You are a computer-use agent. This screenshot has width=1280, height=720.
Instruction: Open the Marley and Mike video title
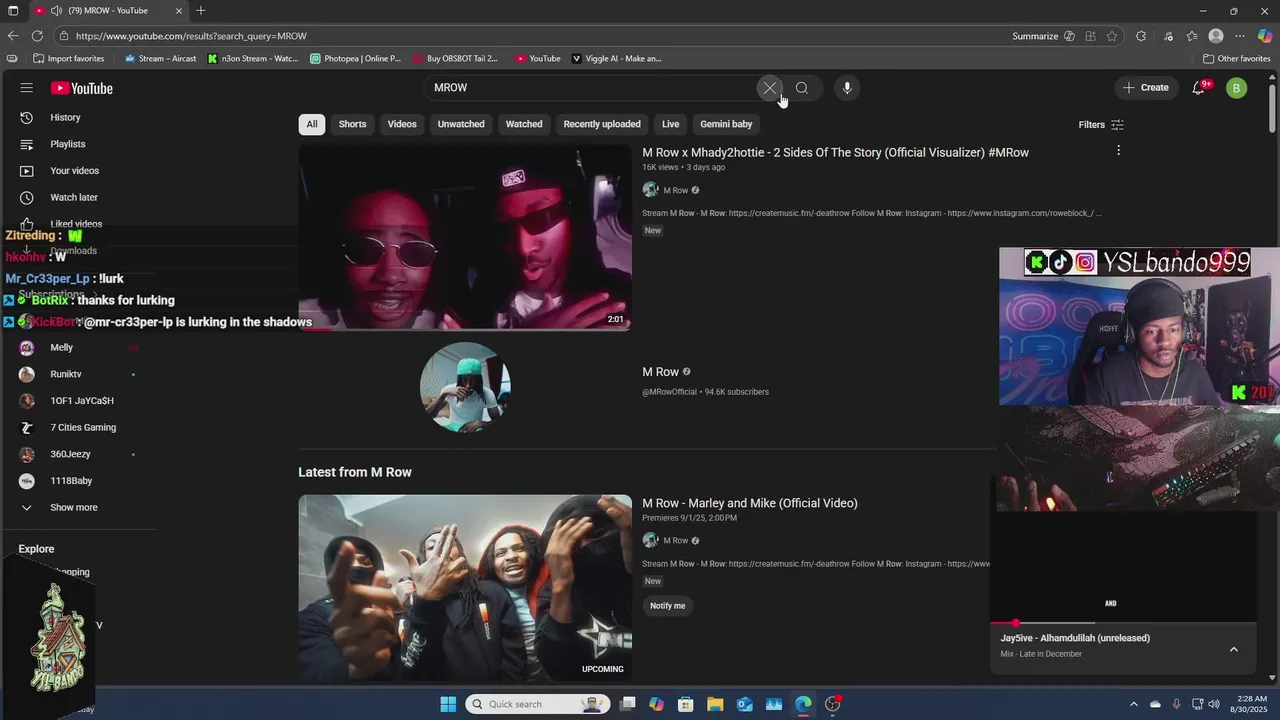click(x=750, y=503)
